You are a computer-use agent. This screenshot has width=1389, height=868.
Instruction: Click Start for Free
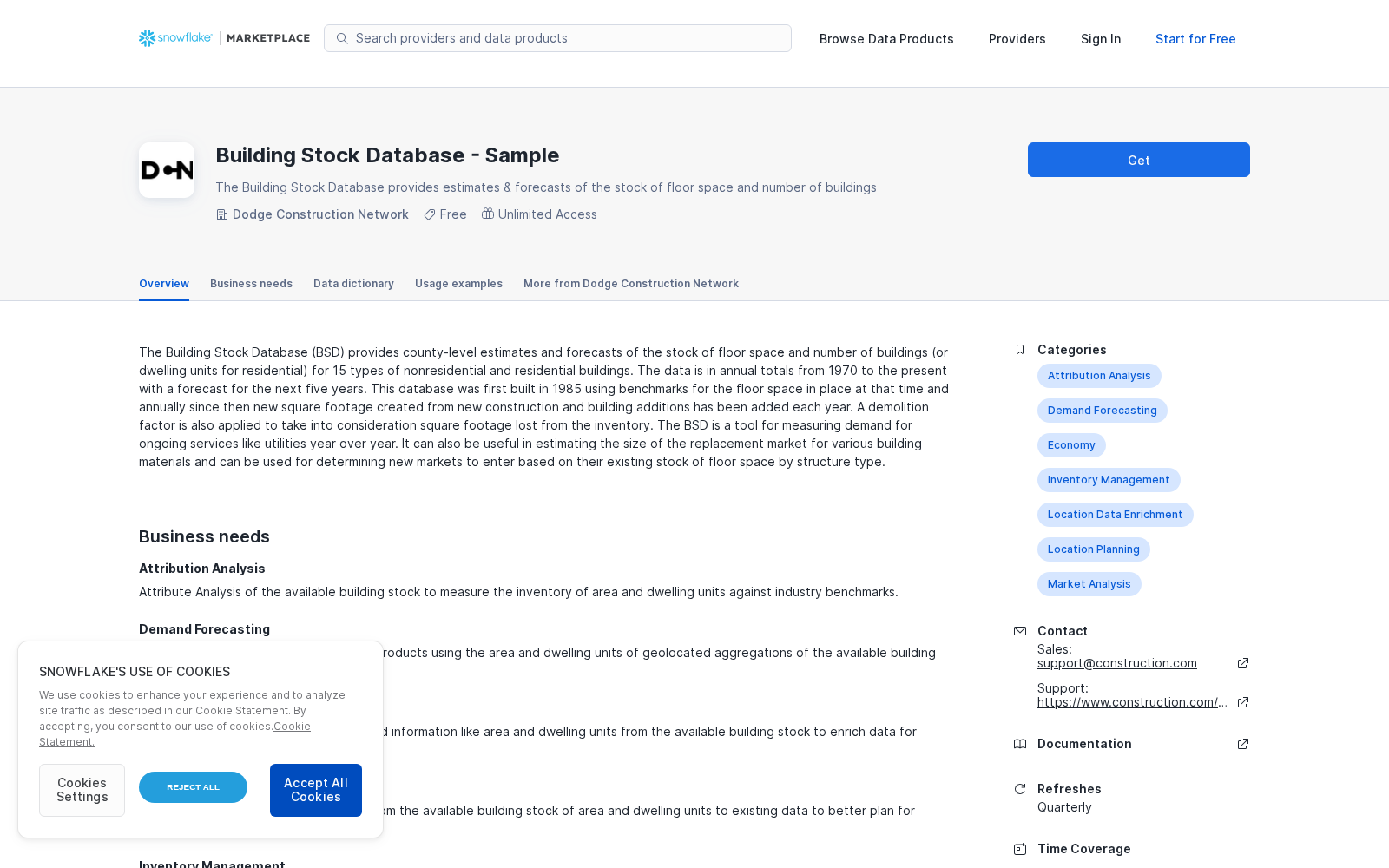1195,39
